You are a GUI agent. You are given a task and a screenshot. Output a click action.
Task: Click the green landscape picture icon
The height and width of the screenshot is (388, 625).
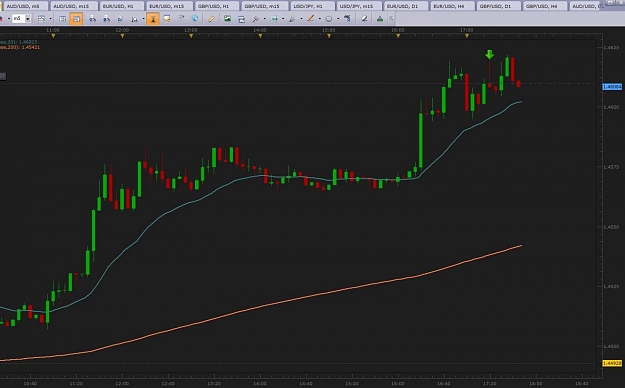click(227, 18)
